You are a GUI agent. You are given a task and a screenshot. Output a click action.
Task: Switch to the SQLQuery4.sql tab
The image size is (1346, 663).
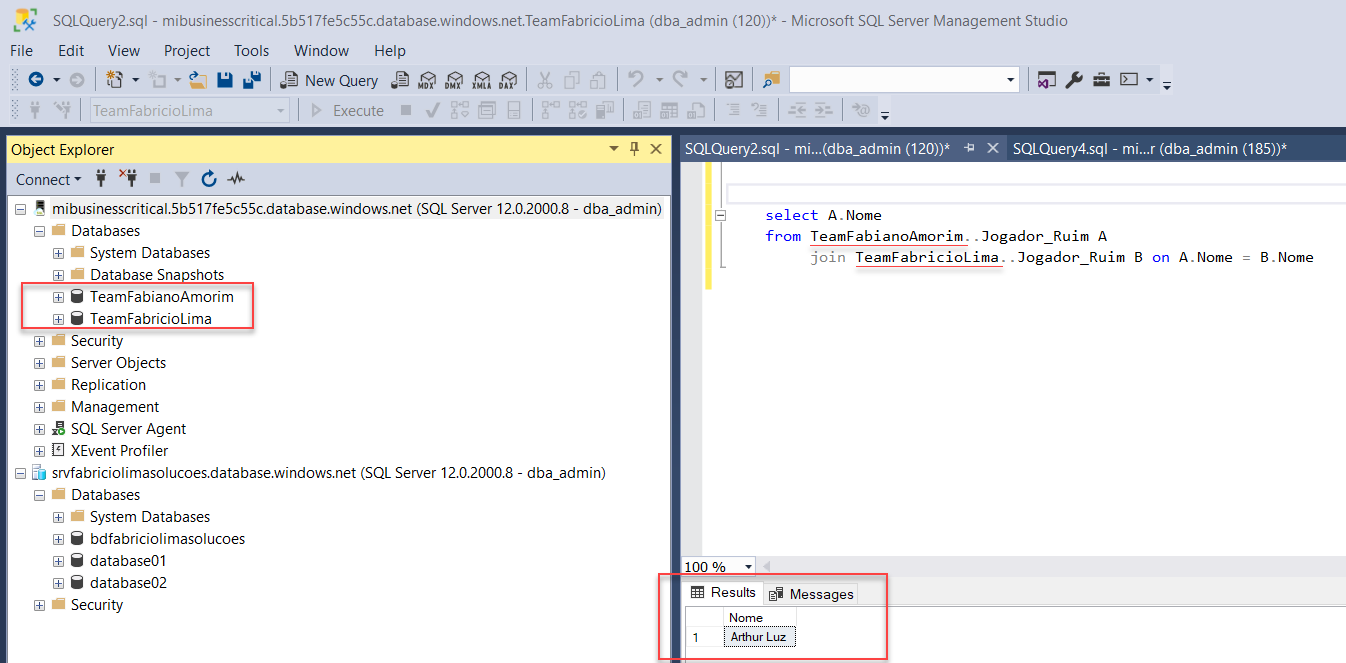[x=1148, y=149]
